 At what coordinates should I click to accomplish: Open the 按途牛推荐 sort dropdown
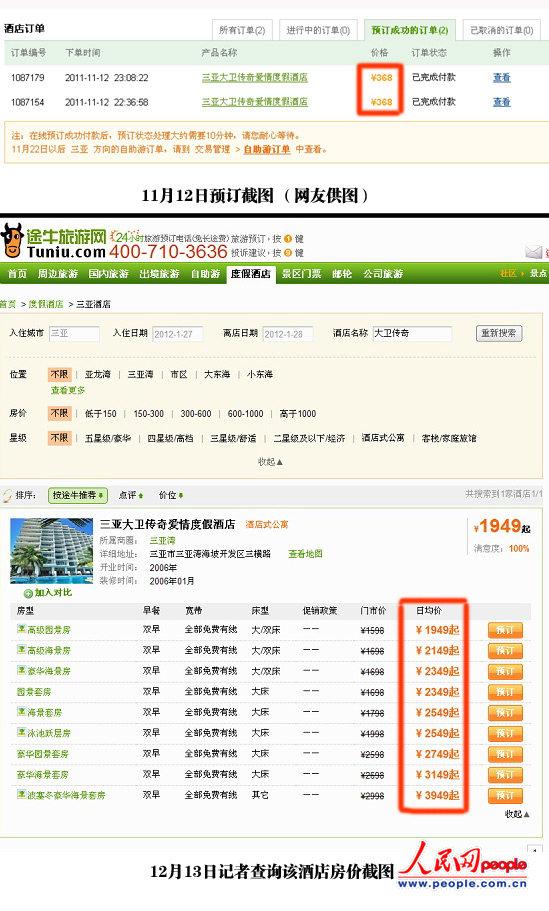pyautogui.click(x=77, y=495)
